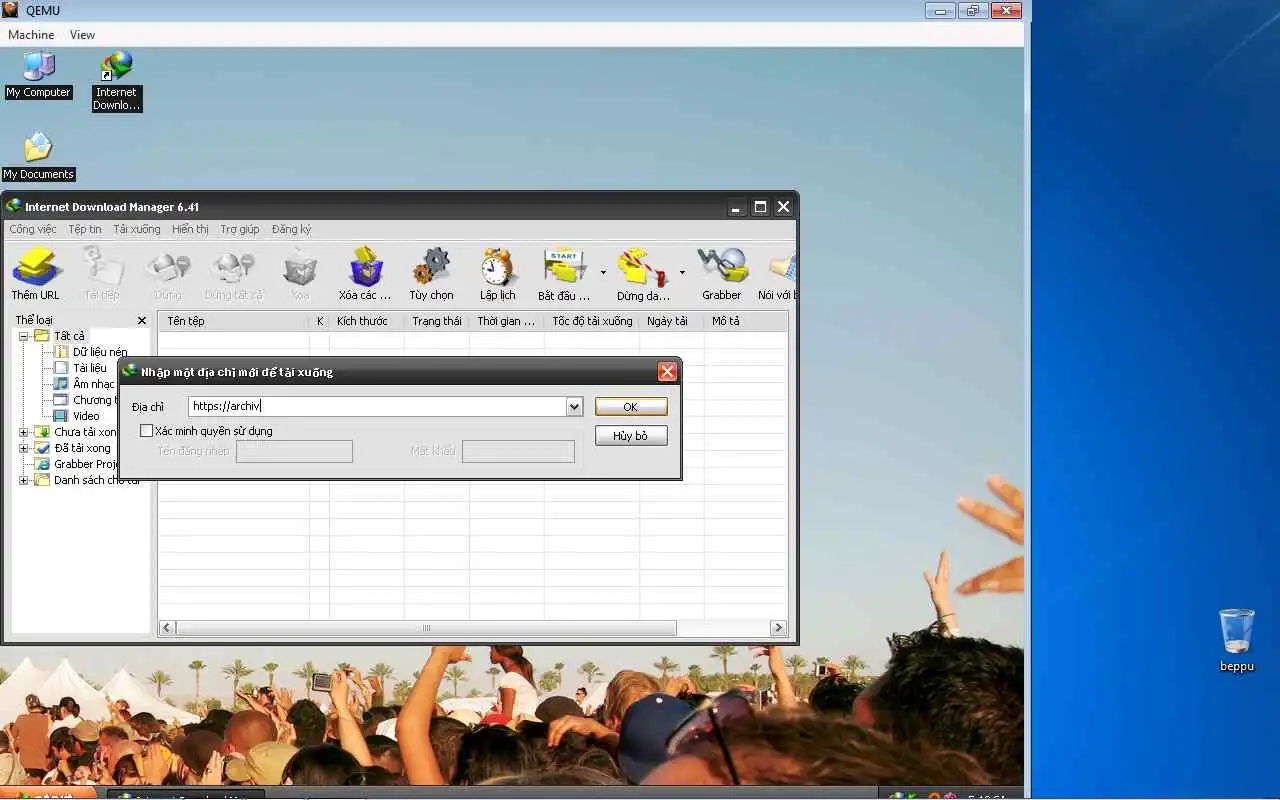This screenshot has height=800, width=1280.
Task: Click the Trạng thái column header
Action: [437, 321]
